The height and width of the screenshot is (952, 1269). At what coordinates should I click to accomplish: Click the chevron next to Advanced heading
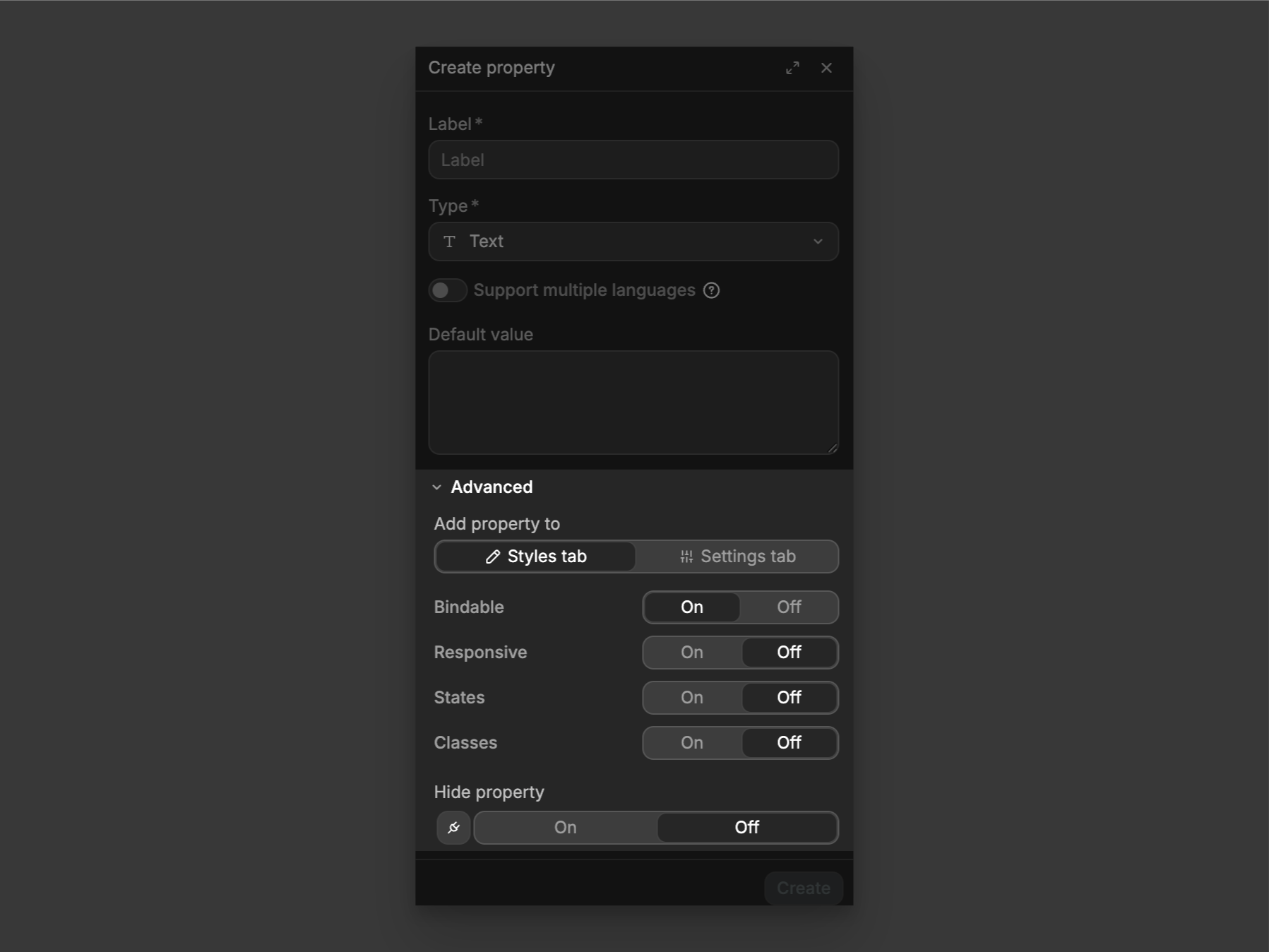(437, 487)
